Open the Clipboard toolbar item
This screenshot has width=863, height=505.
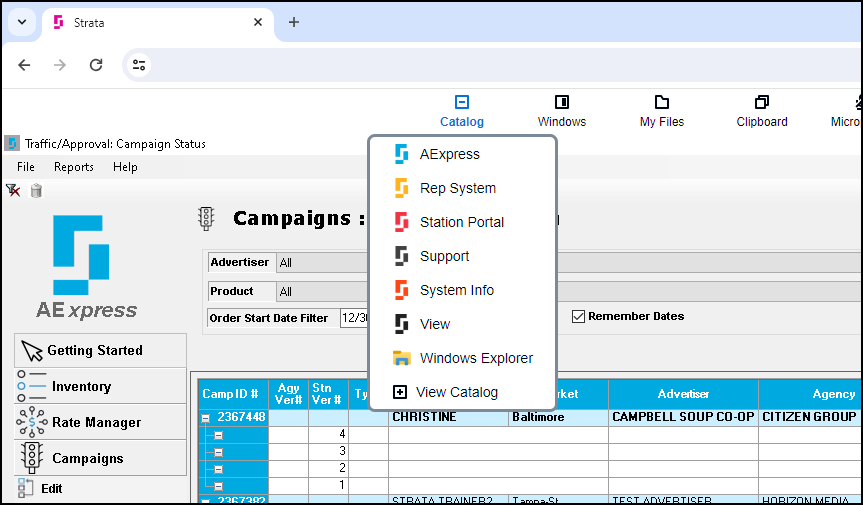(762, 112)
